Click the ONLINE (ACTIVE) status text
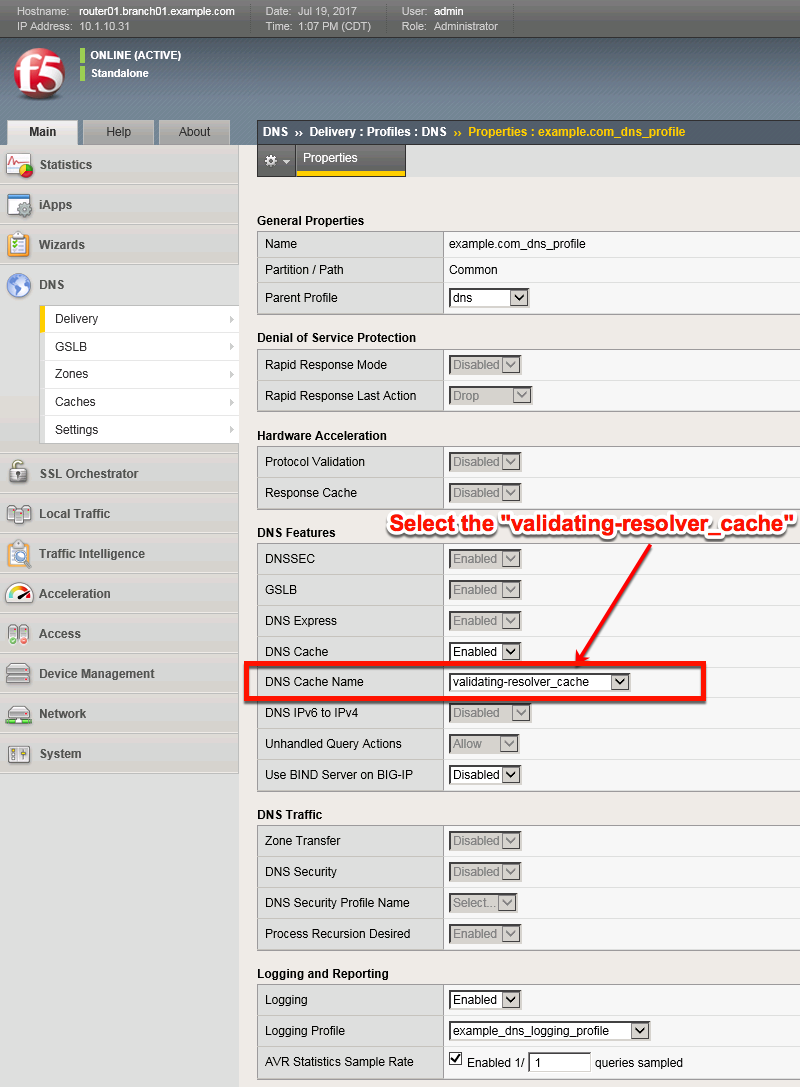This screenshot has width=800, height=1087. [136, 55]
